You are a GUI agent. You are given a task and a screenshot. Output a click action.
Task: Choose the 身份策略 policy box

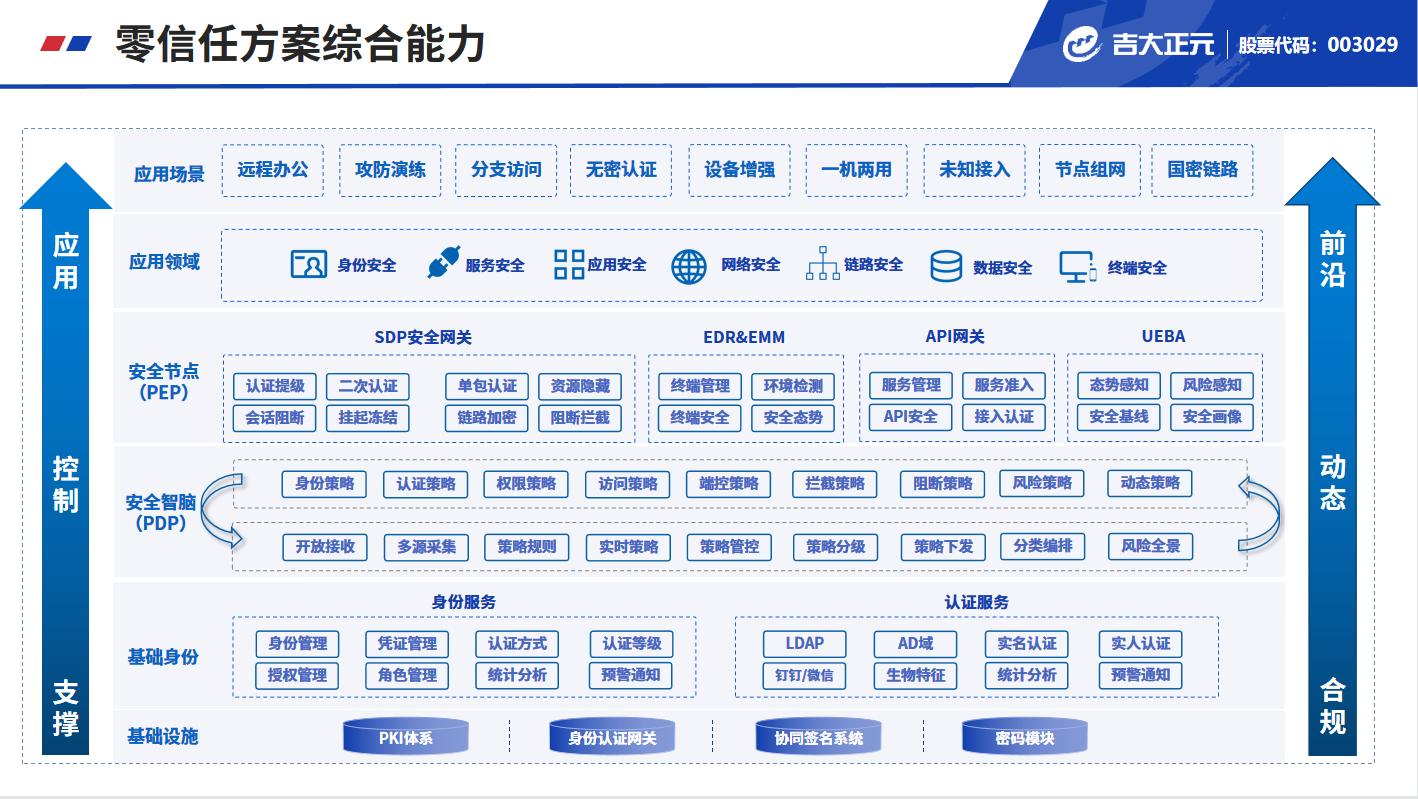coord(324,484)
